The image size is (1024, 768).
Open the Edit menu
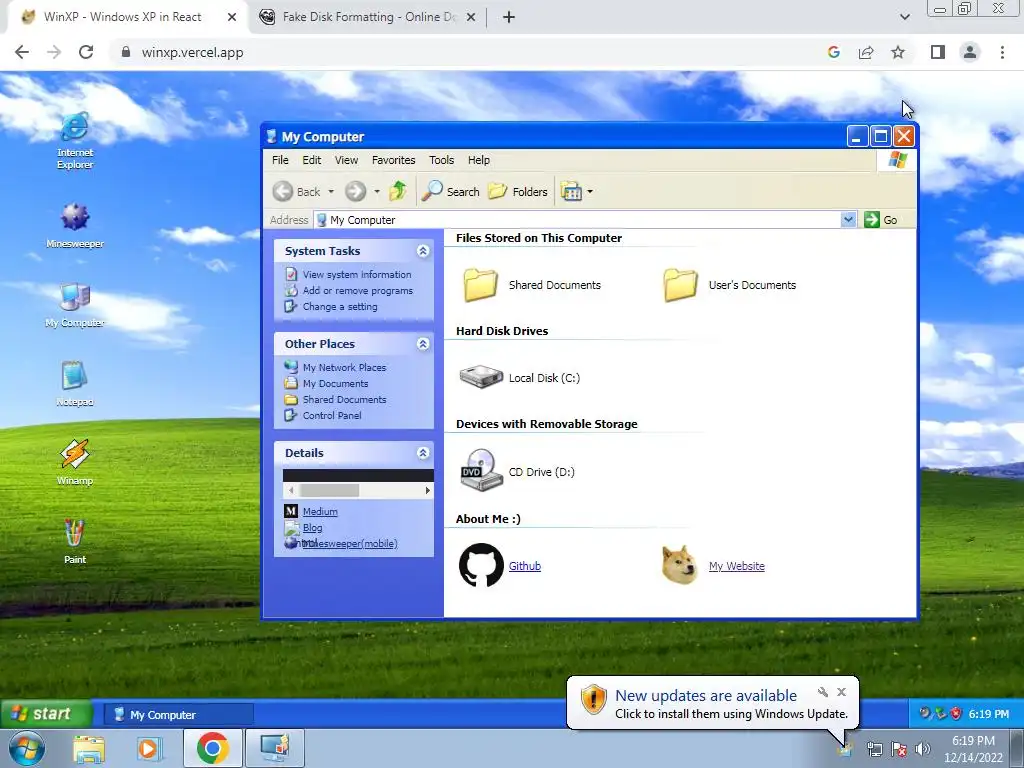[x=312, y=160]
